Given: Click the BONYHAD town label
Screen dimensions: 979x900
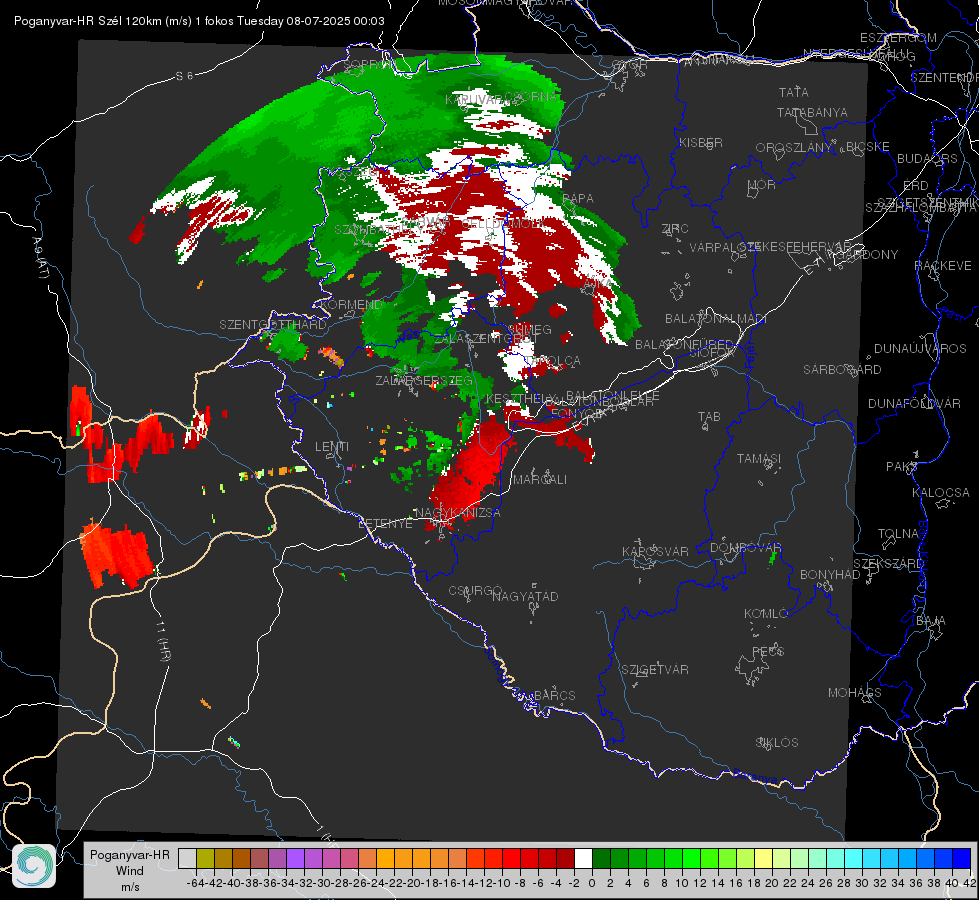Looking at the screenshot, I should [x=830, y=575].
